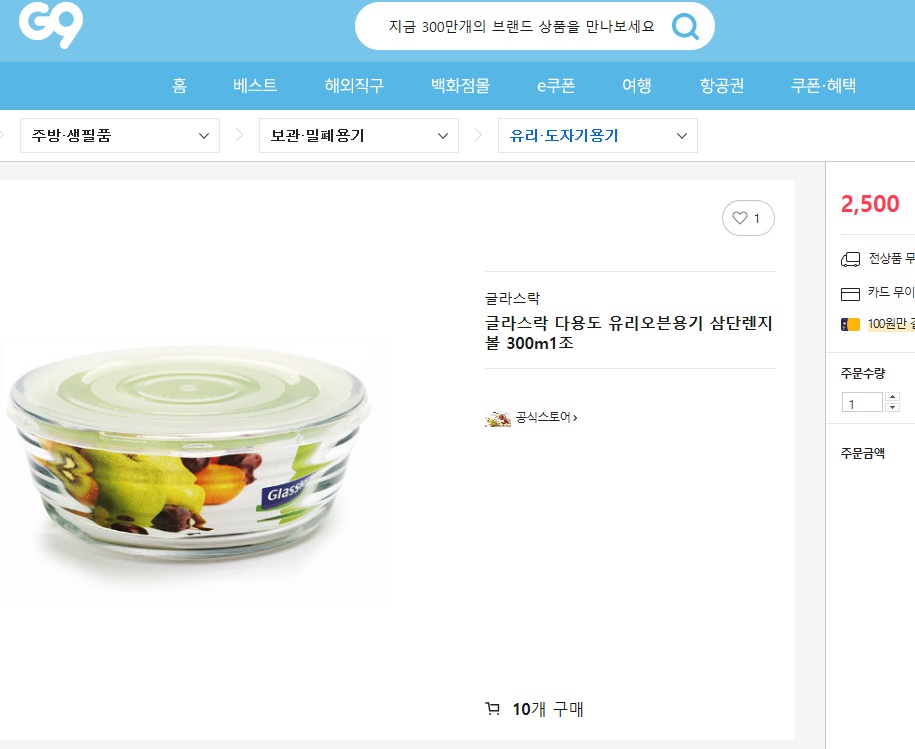
Task: Expand the 보관·밀폐용기 category dropdown
Action: coord(358,135)
